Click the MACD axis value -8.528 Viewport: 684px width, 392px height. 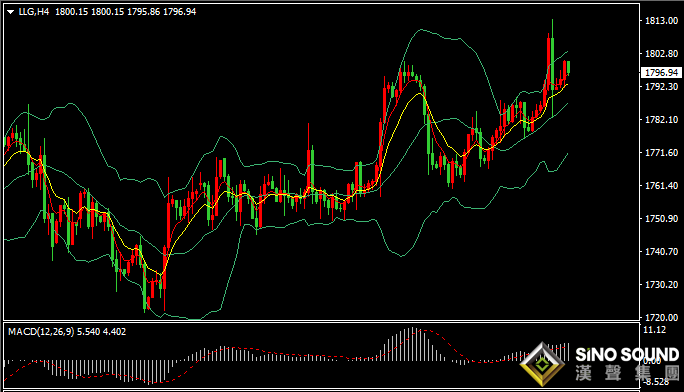click(x=657, y=382)
